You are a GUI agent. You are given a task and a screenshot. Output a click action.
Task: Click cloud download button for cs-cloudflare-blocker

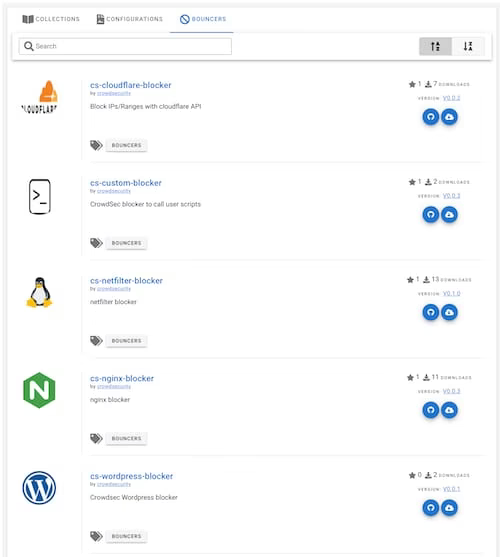[x=449, y=117]
